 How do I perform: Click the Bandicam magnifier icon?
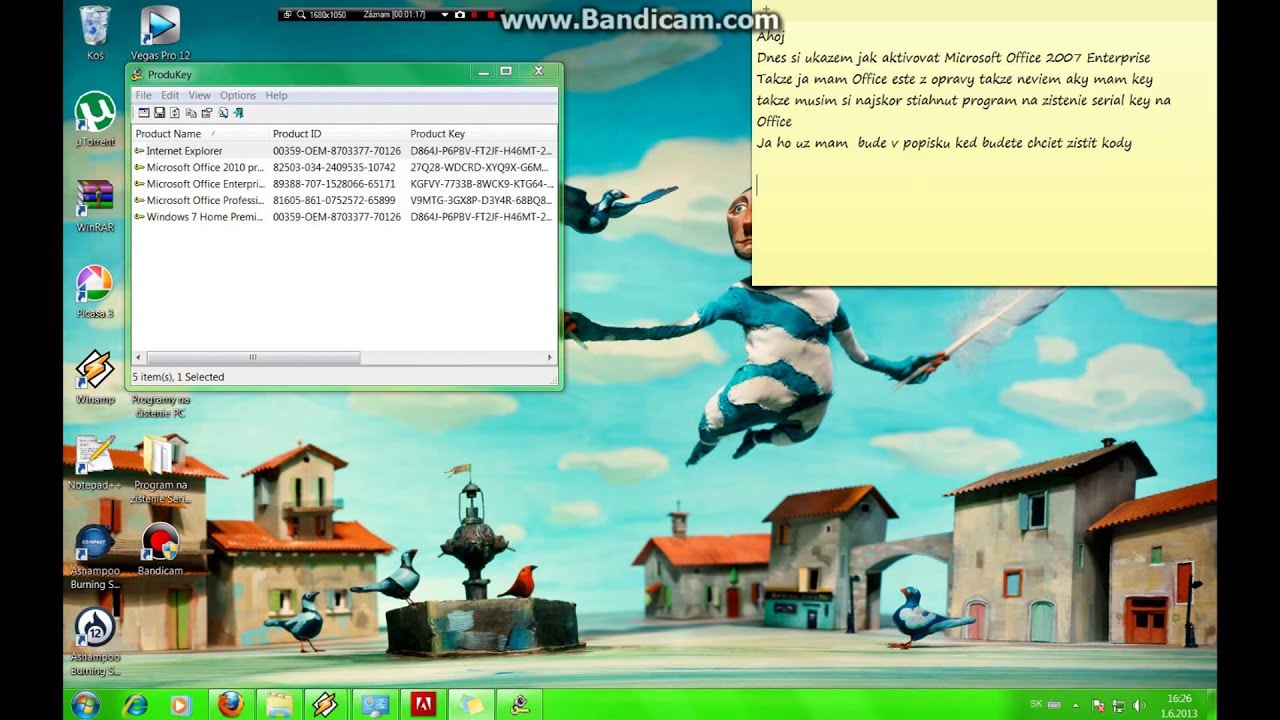click(301, 15)
